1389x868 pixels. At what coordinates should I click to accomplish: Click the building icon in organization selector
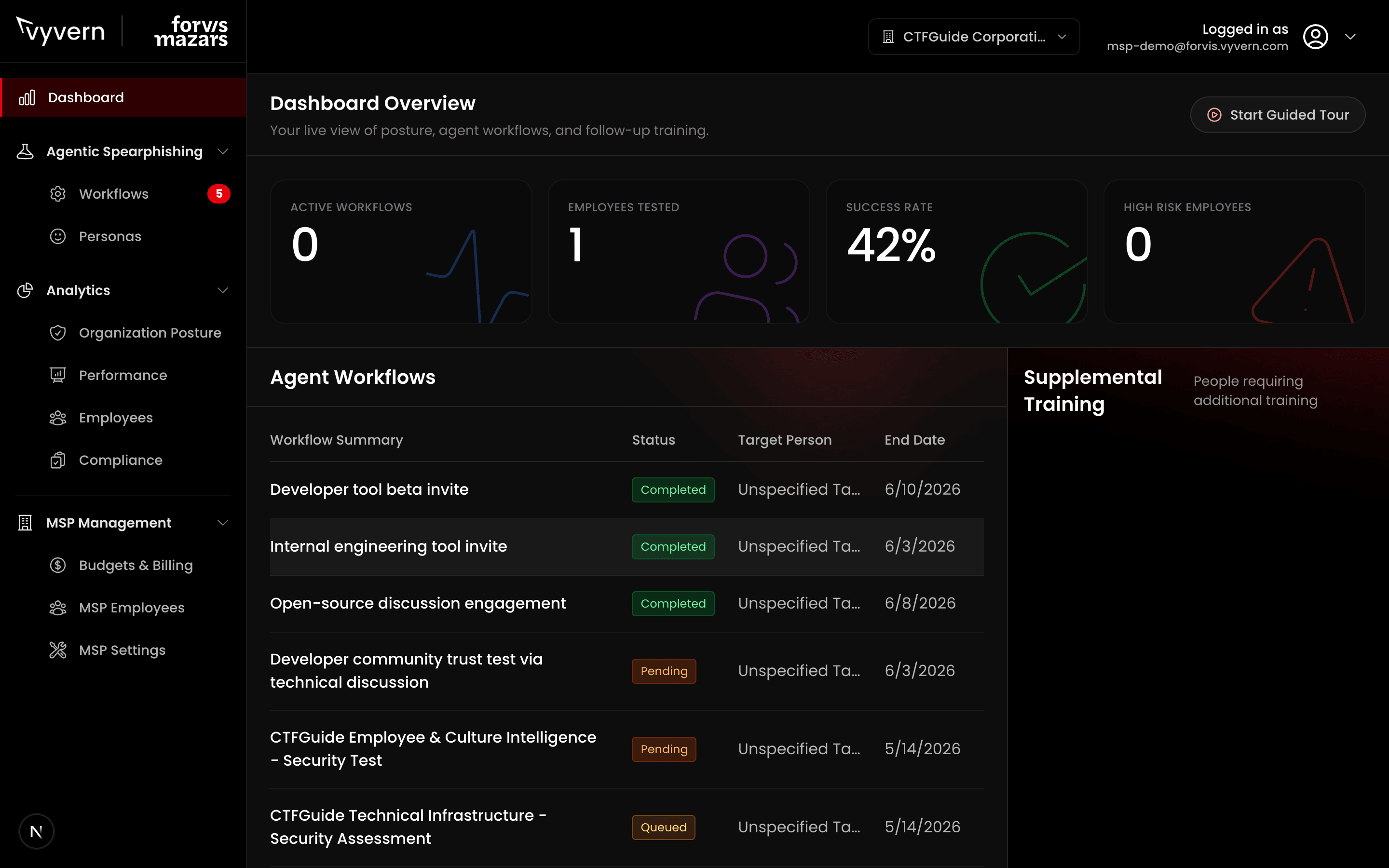click(x=888, y=37)
